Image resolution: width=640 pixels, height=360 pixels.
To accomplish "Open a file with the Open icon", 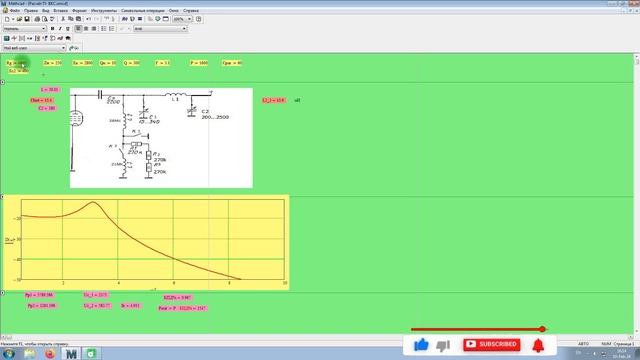I will (x=19, y=19).
